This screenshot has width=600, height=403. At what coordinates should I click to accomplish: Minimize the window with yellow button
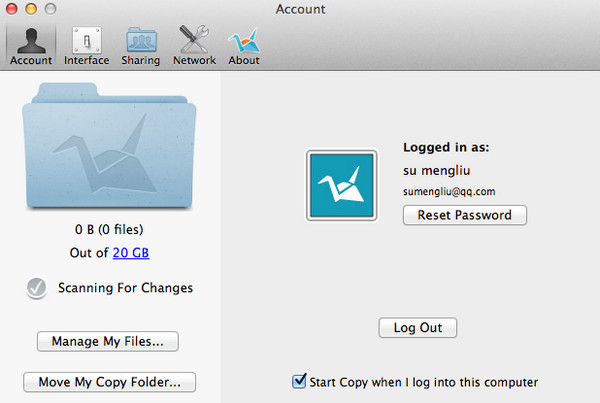coord(31,8)
